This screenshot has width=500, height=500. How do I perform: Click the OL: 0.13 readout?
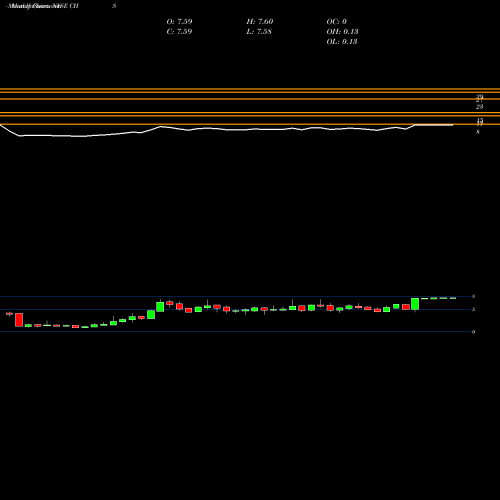click(342, 42)
